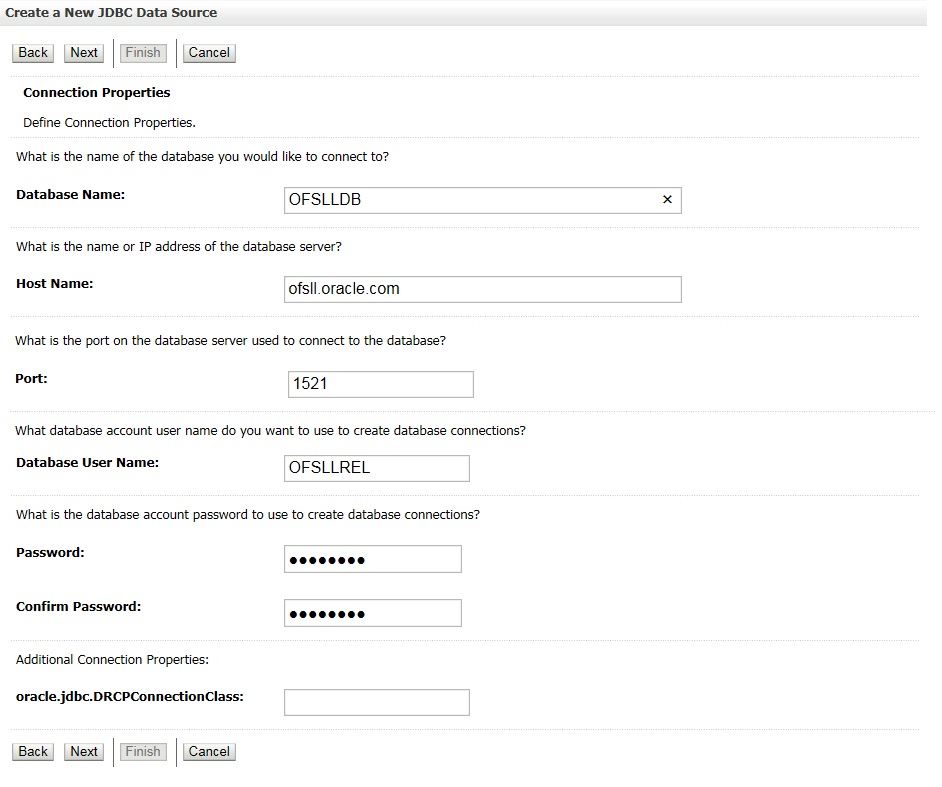Focus the Host Name input field
942x787 pixels.
point(482,289)
